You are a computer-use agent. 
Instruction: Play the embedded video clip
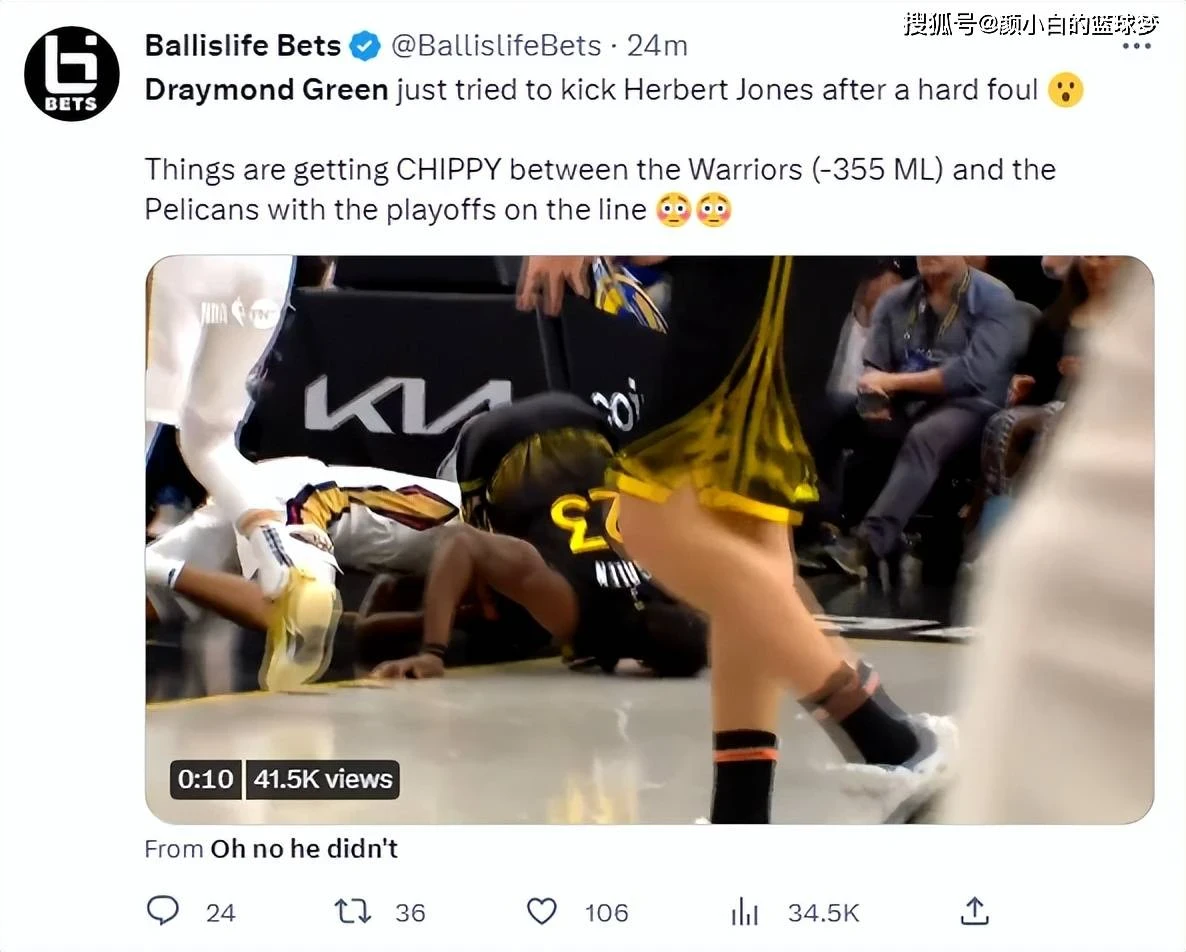(x=649, y=539)
